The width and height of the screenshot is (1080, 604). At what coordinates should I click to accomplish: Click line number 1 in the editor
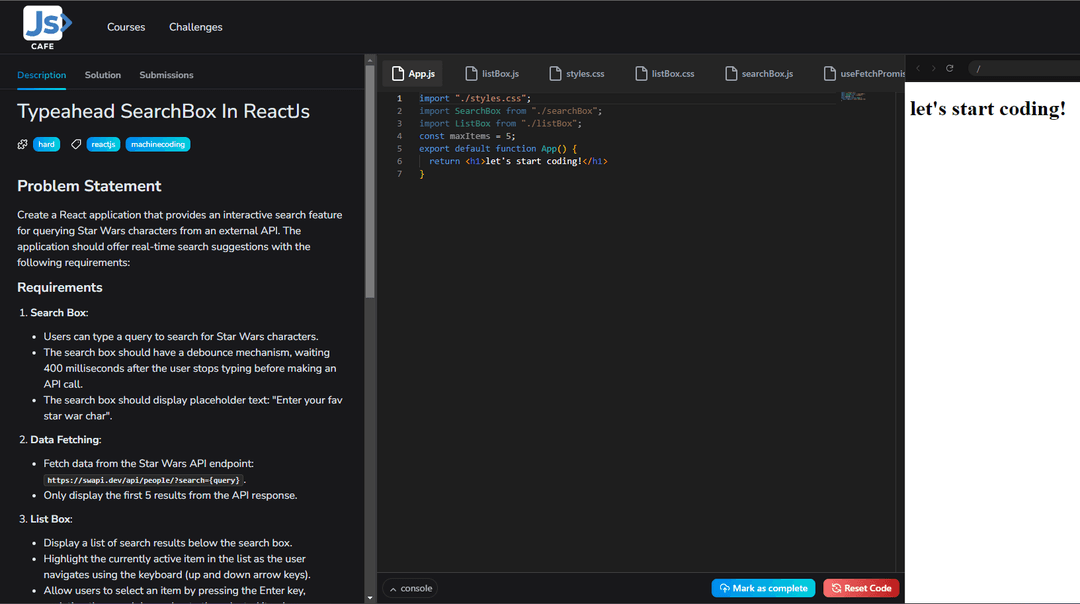[x=399, y=98]
